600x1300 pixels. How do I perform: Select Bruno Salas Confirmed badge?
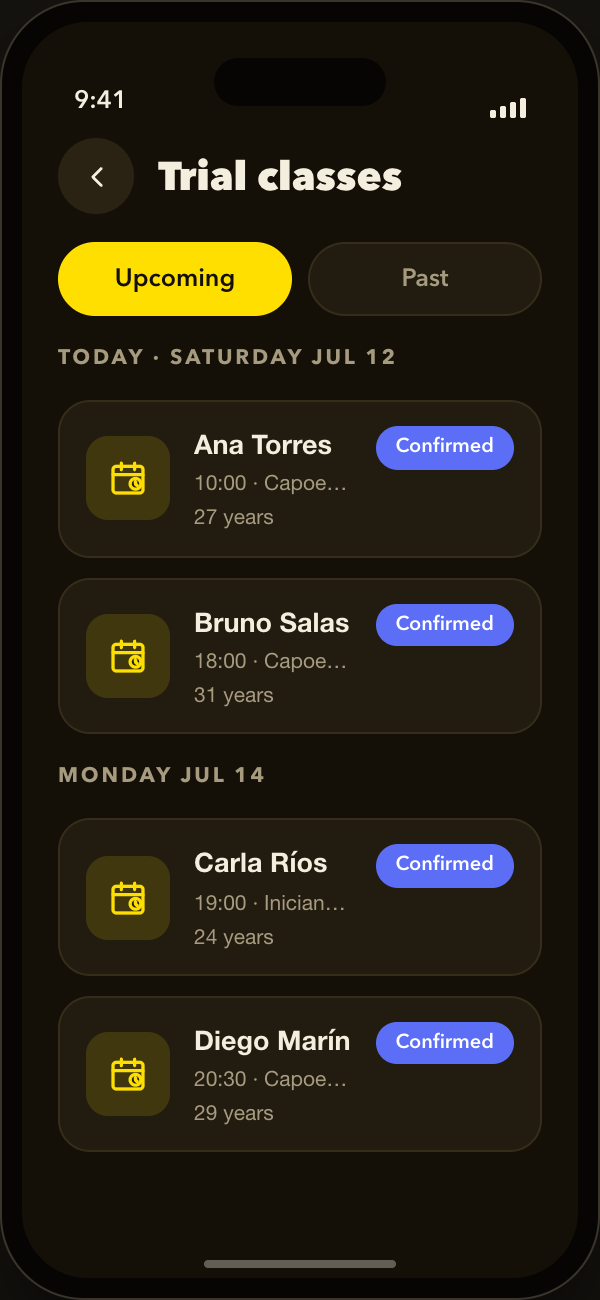click(445, 625)
